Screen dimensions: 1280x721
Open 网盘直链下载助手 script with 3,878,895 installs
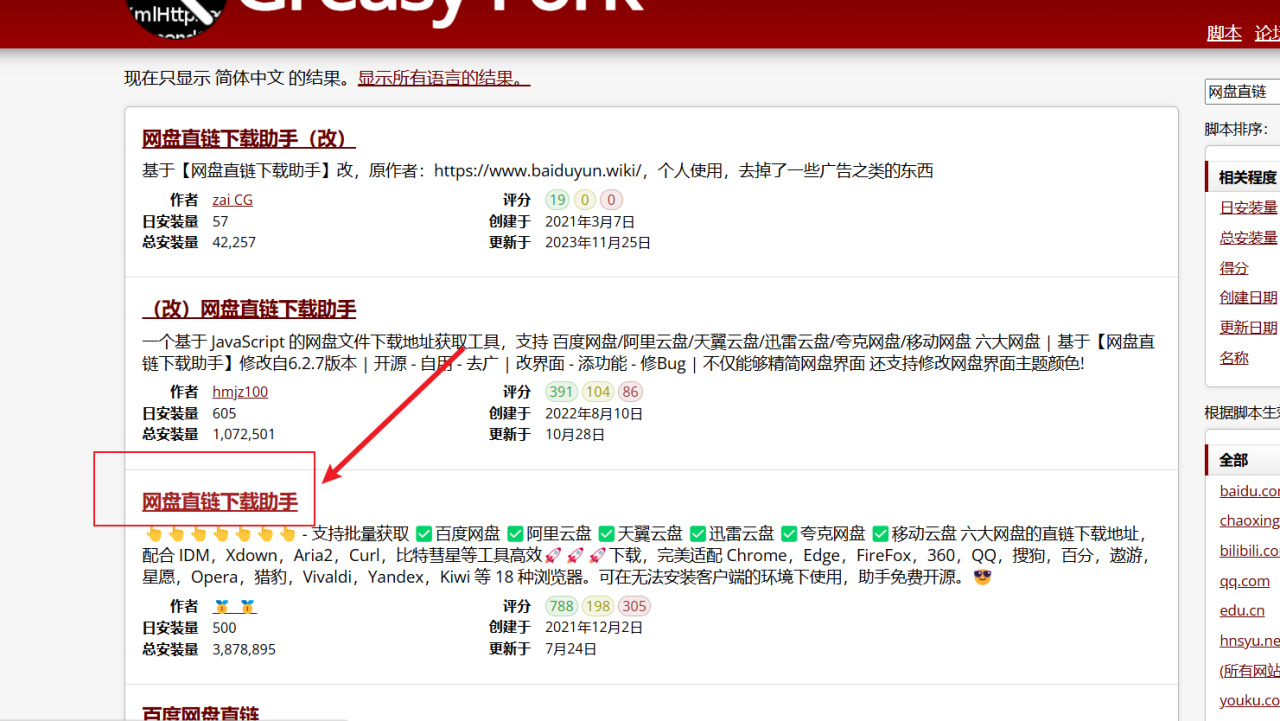point(220,501)
